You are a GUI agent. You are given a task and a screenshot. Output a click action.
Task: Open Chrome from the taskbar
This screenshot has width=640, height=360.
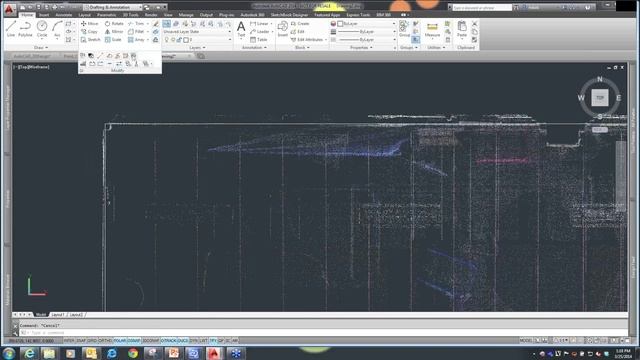click(133, 353)
